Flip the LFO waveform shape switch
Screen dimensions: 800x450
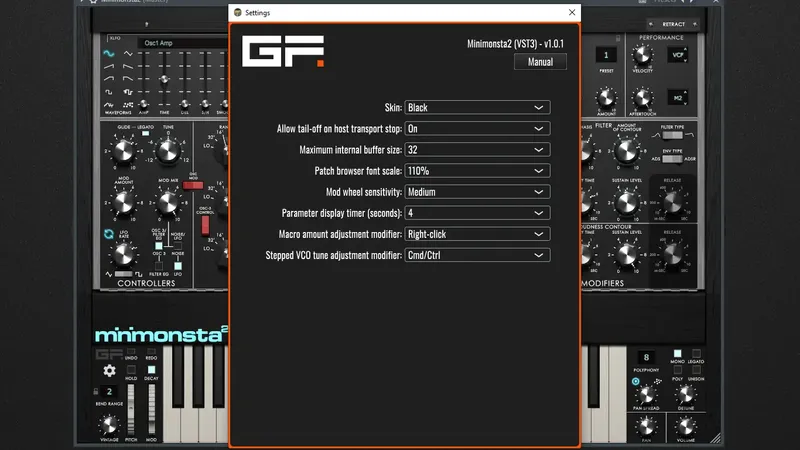[x=123, y=274]
